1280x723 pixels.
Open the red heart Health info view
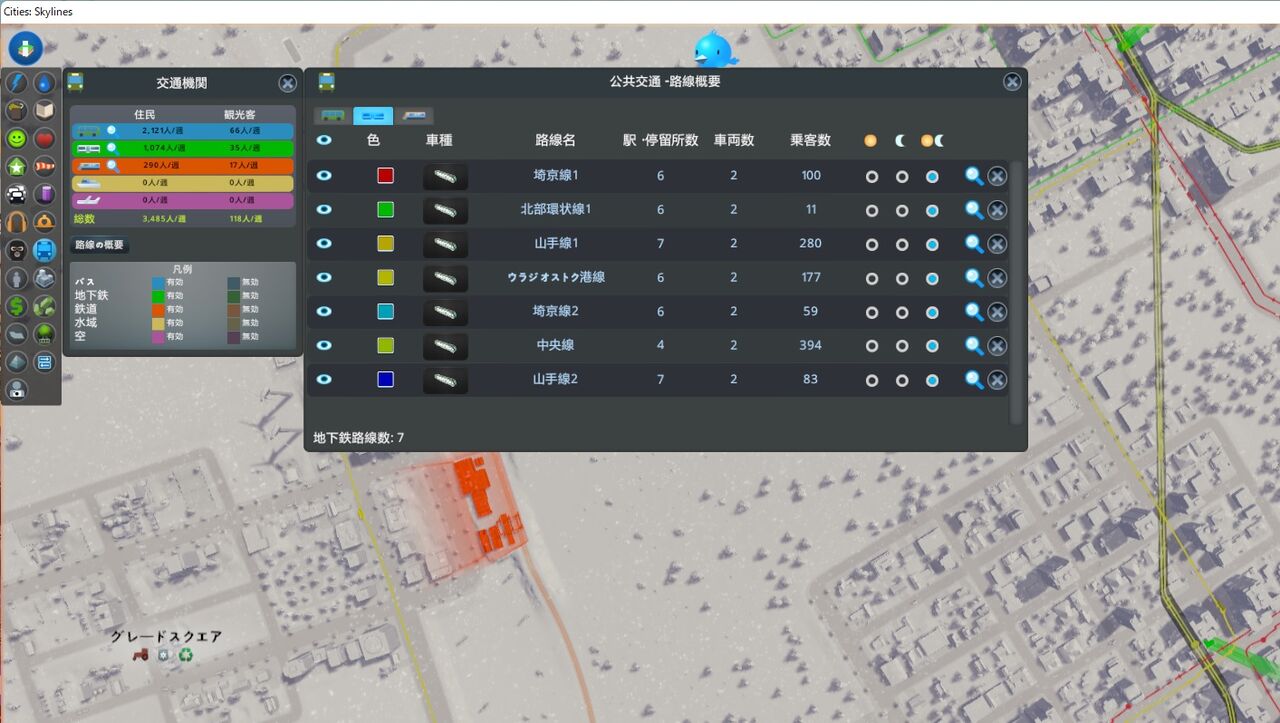pos(45,139)
